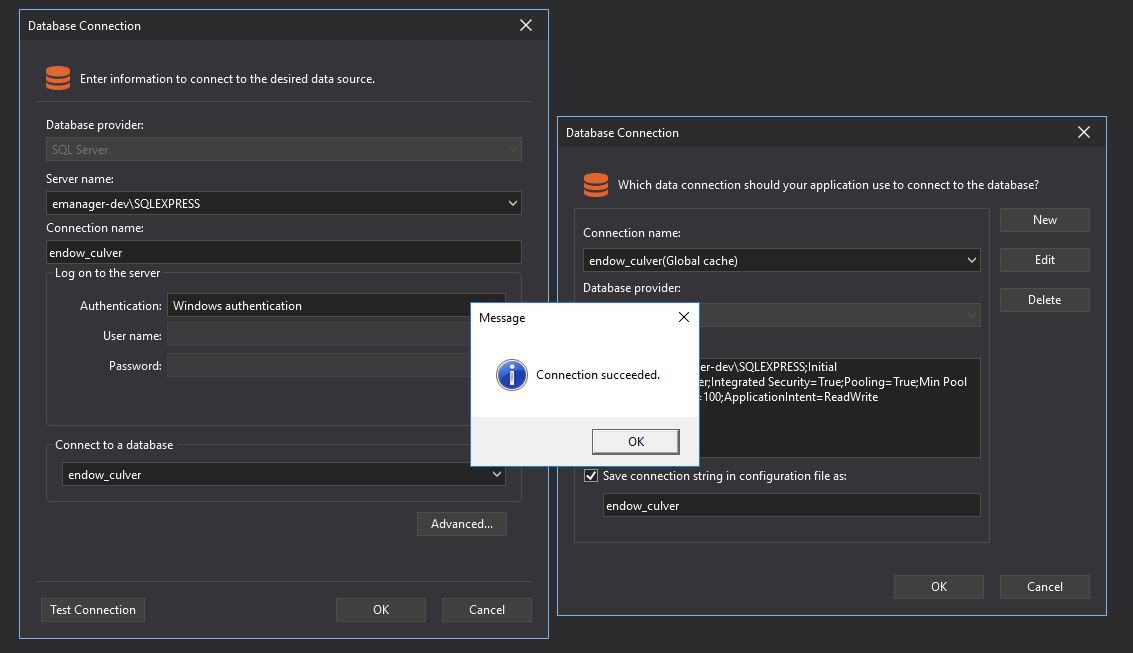
Task: Click the orange database icon in right dialog
Action: tap(596, 185)
